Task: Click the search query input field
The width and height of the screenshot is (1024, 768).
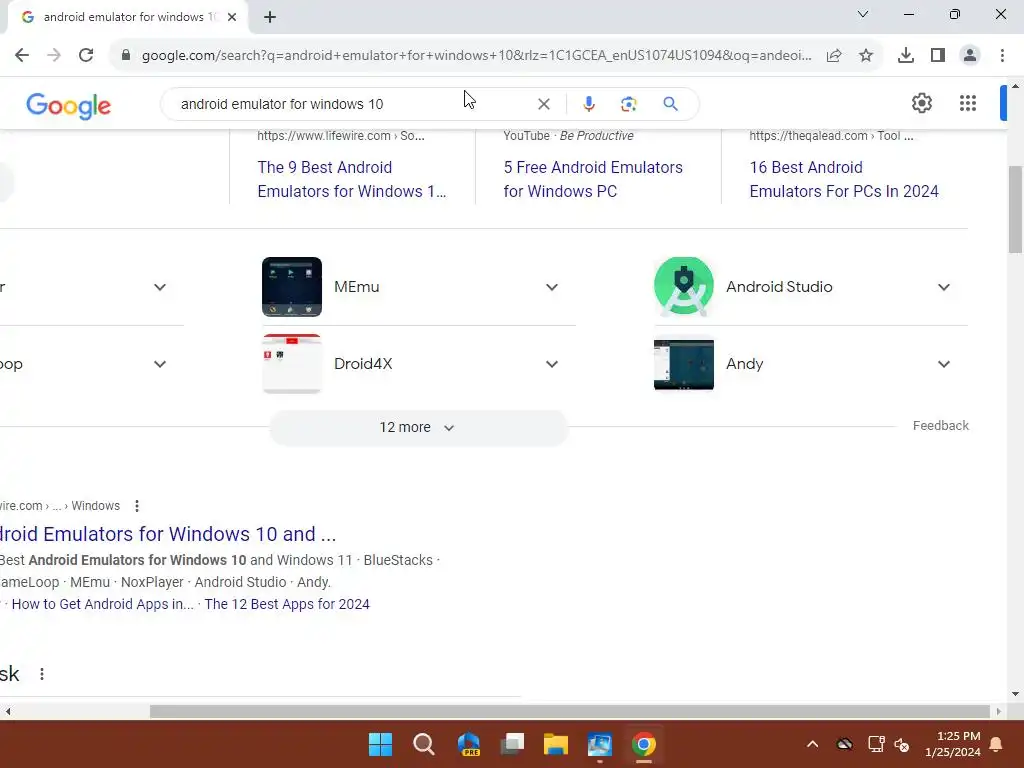Action: (353, 104)
